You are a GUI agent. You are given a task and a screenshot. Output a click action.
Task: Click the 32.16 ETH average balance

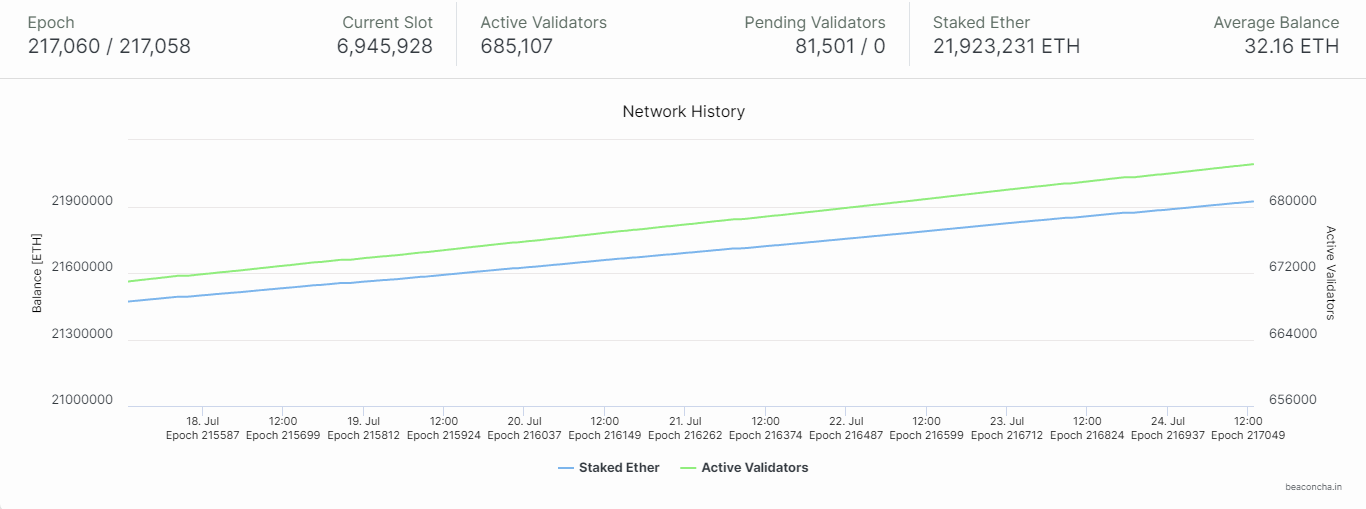1291,46
